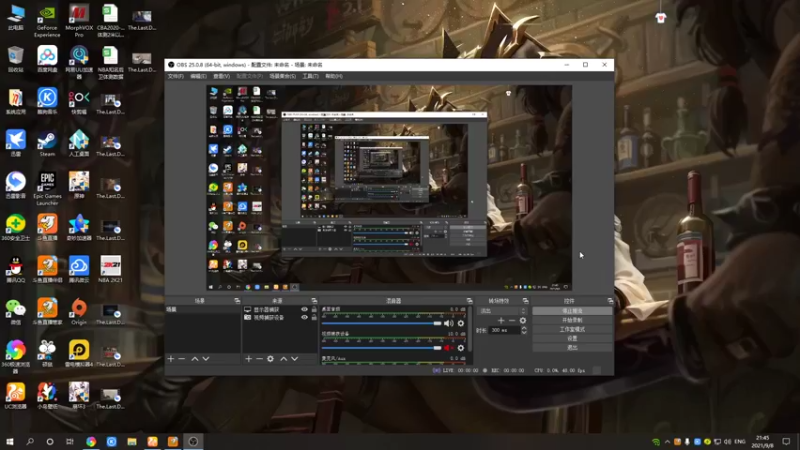Viewport: 800px width, 450px height.
Task: Remove selected source with the Sources minus icon
Action: click(259, 359)
